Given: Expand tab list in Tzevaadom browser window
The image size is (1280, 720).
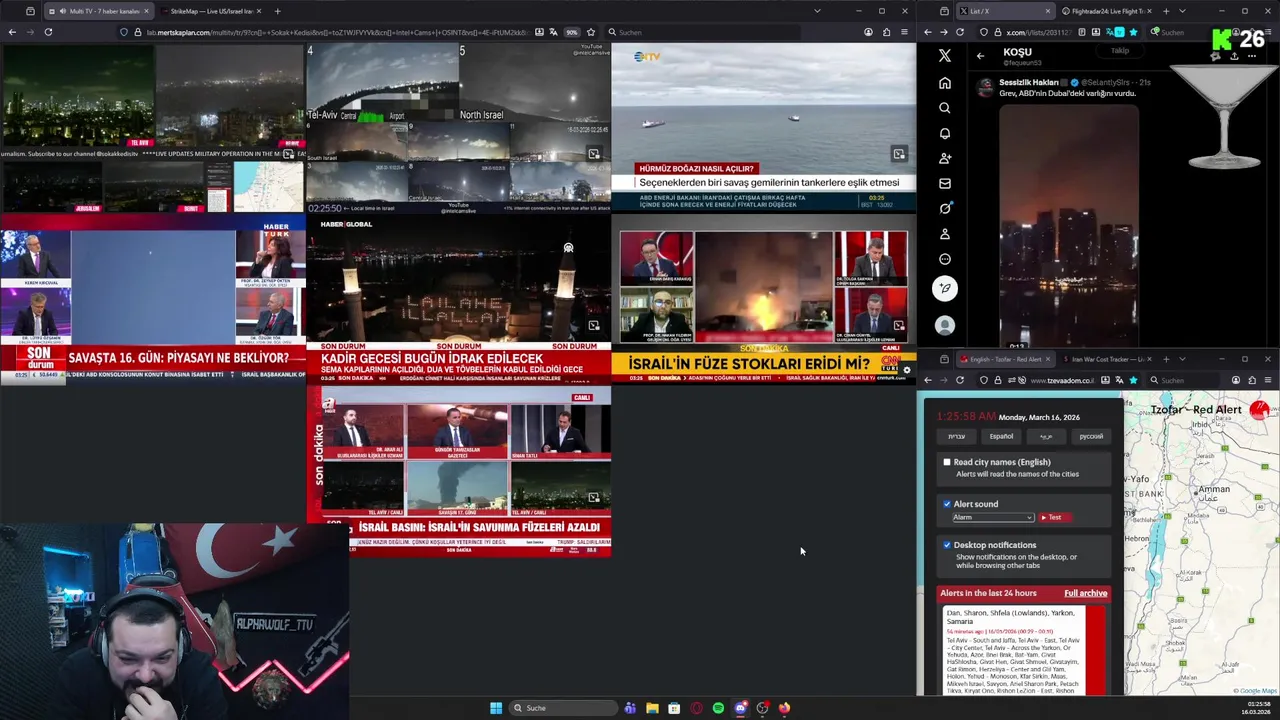Looking at the screenshot, I should pyautogui.click(x=1182, y=359).
